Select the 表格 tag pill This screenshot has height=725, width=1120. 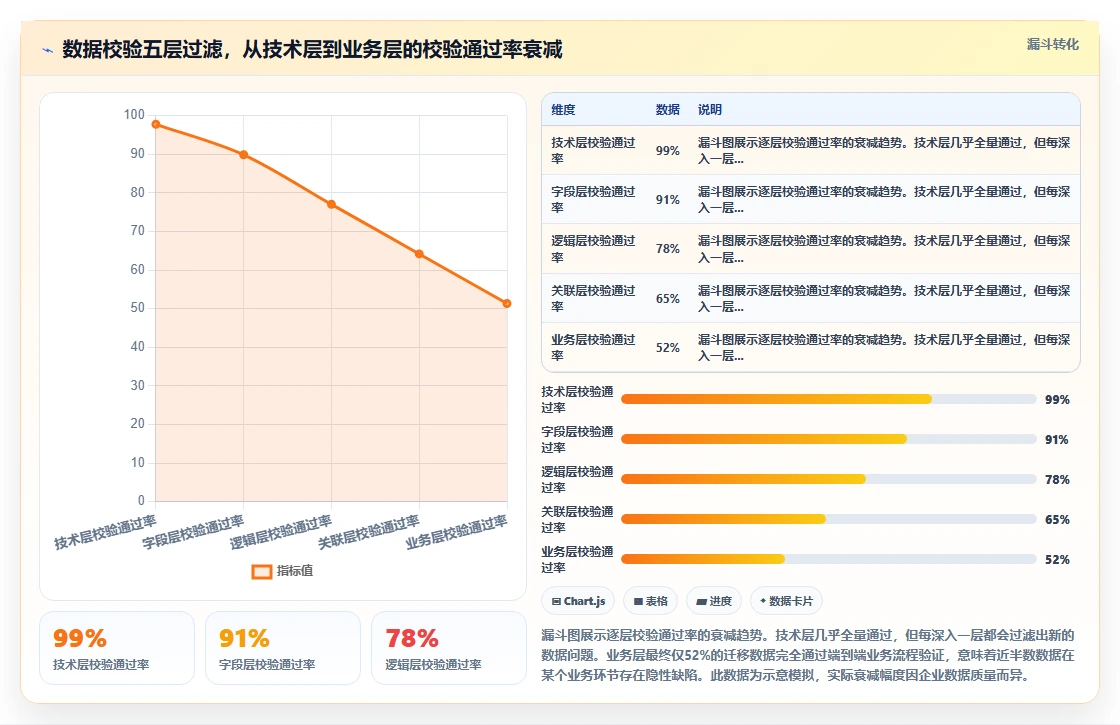tap(650, 601)
